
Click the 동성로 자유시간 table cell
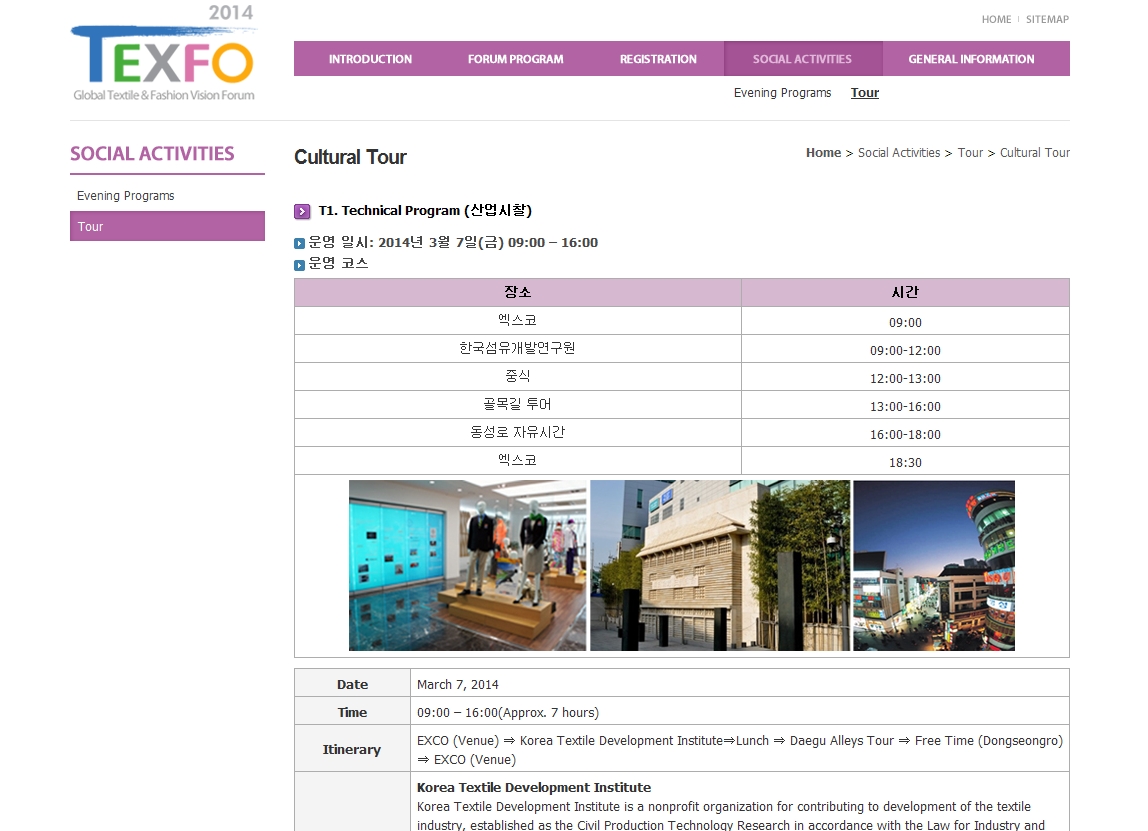[518, 433]
